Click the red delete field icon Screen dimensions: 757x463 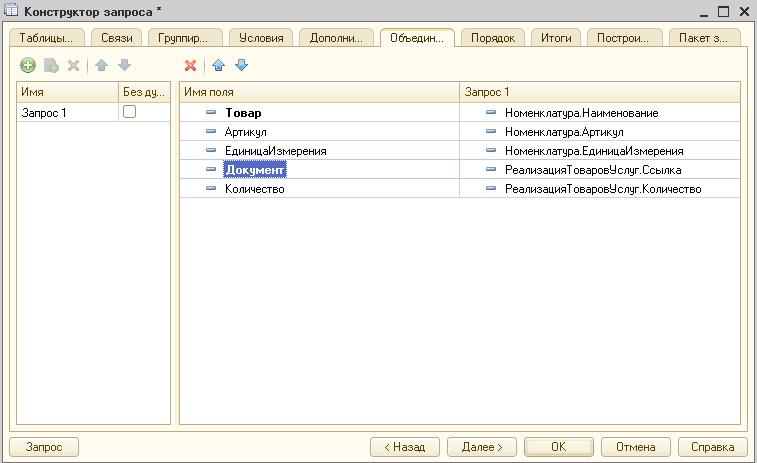191,66
